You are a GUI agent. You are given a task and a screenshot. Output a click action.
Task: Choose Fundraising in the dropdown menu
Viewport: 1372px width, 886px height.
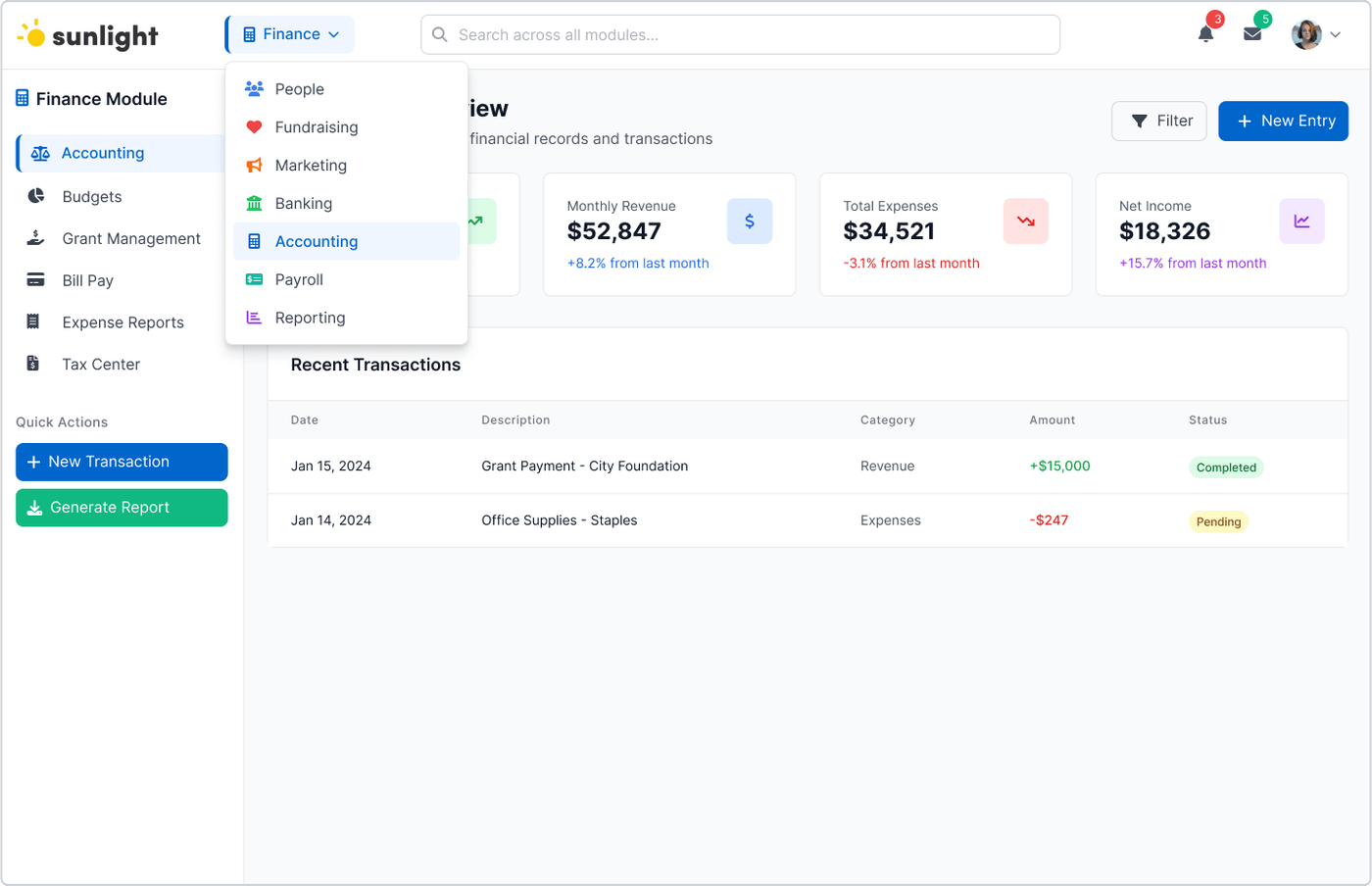(x=316, y=126)
